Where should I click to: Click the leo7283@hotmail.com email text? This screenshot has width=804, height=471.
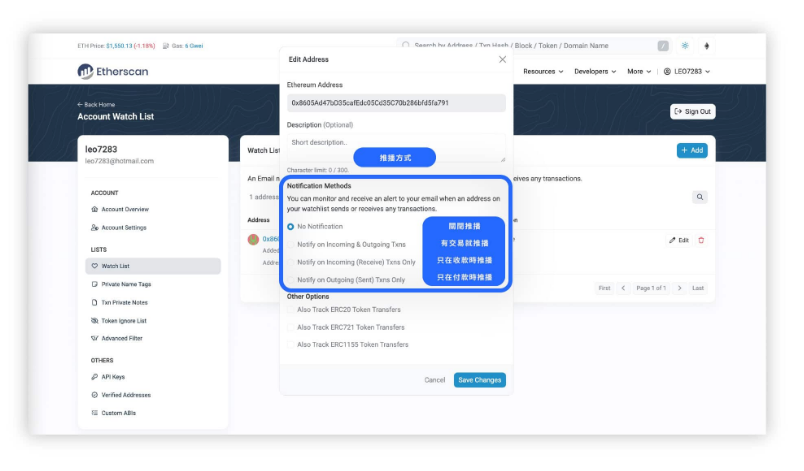point(119,161)
